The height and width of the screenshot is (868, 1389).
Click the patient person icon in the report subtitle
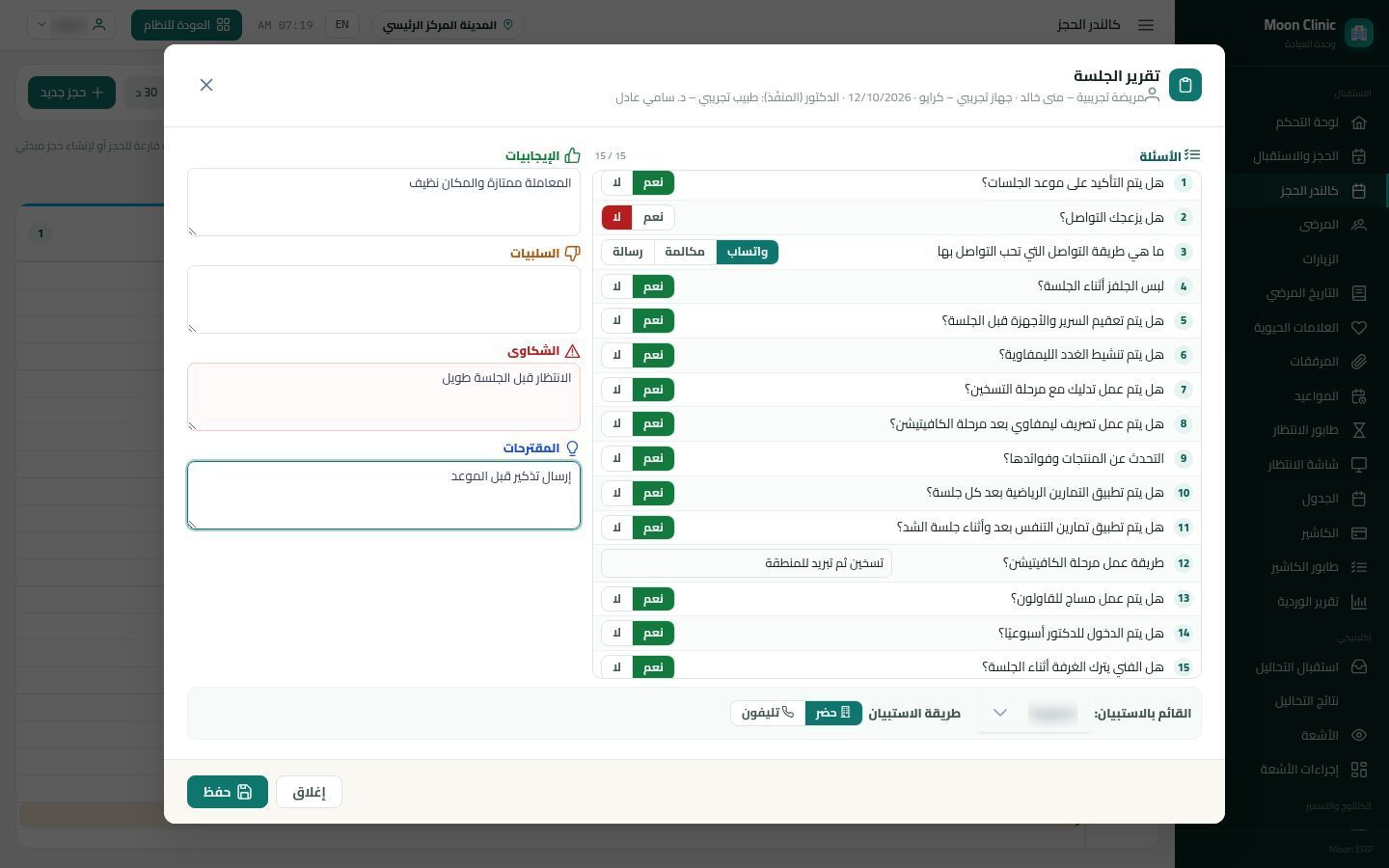coord(1152,95)
